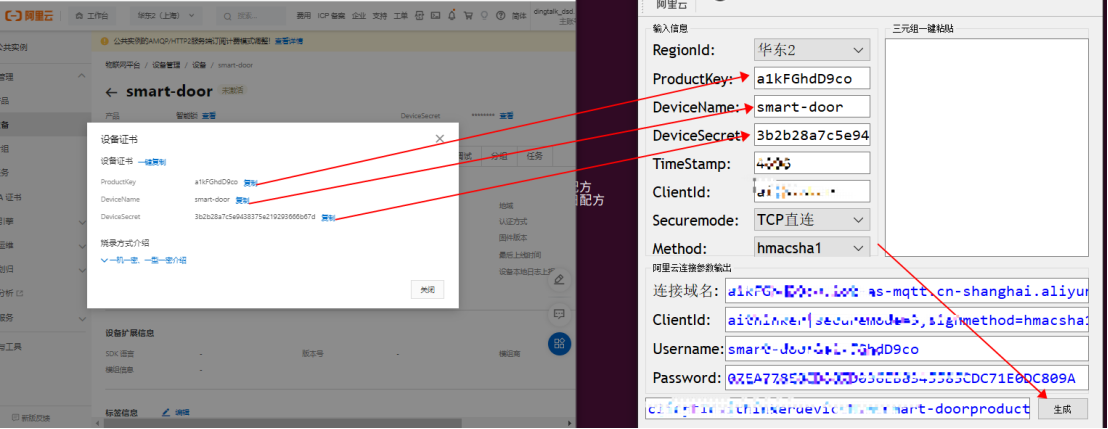Viewport: 1108px width, 429px height.
Task: Click the output ClientId field with signmethod
Action: (x=907, y=319)
